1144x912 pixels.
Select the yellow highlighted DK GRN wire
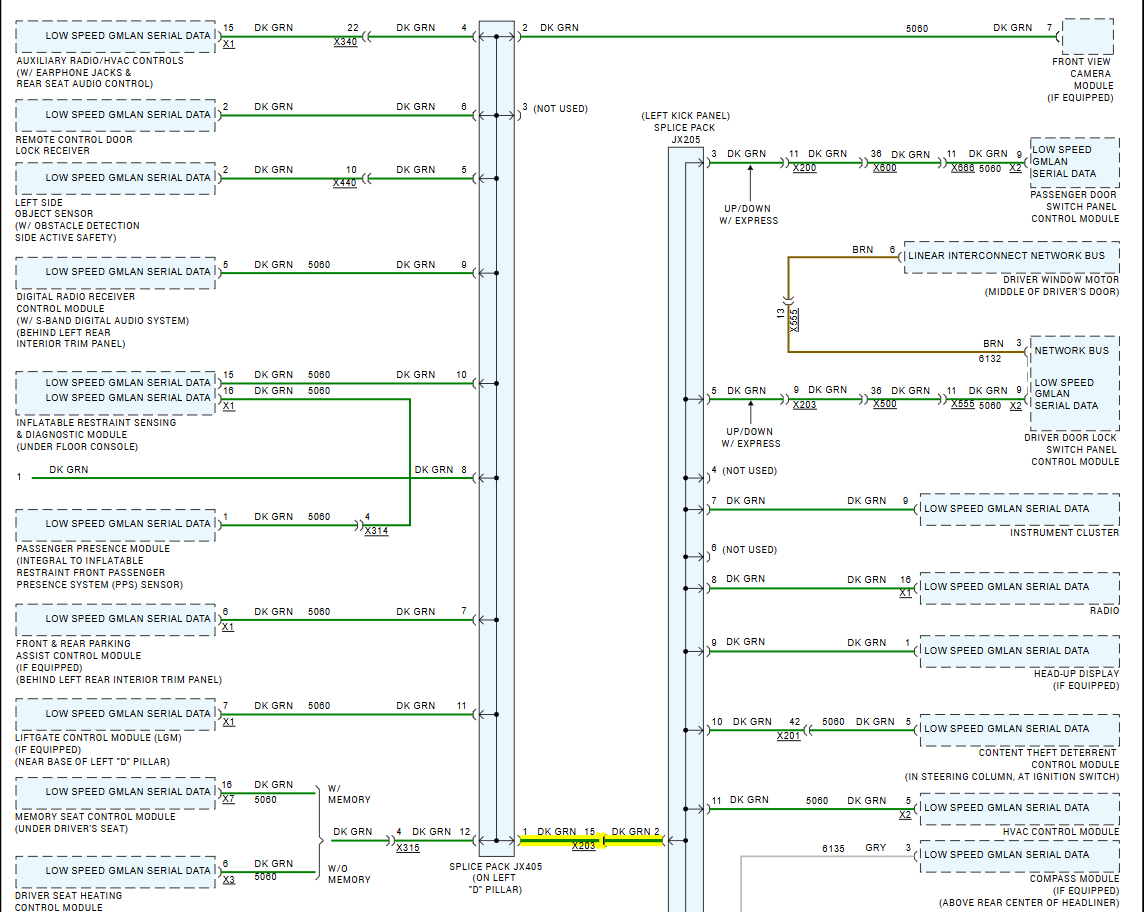tap(591, 840)
